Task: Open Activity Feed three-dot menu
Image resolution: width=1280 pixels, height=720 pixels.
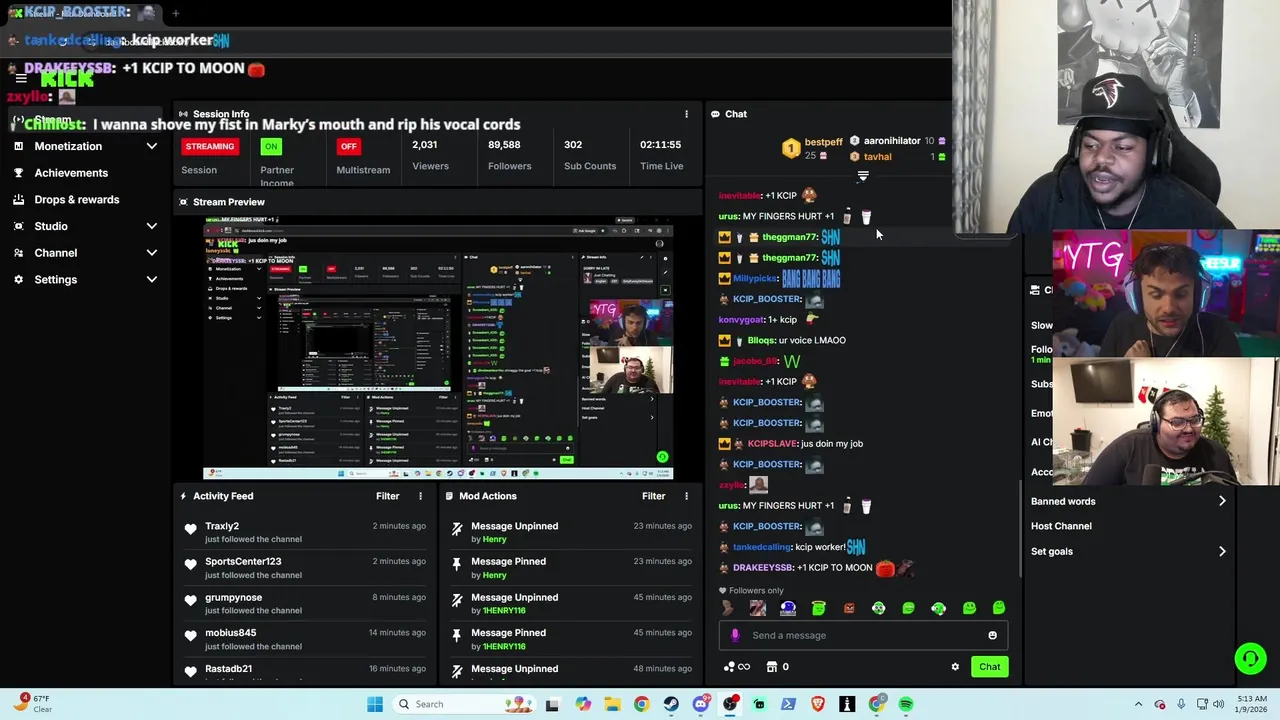Action: point(420,496)
